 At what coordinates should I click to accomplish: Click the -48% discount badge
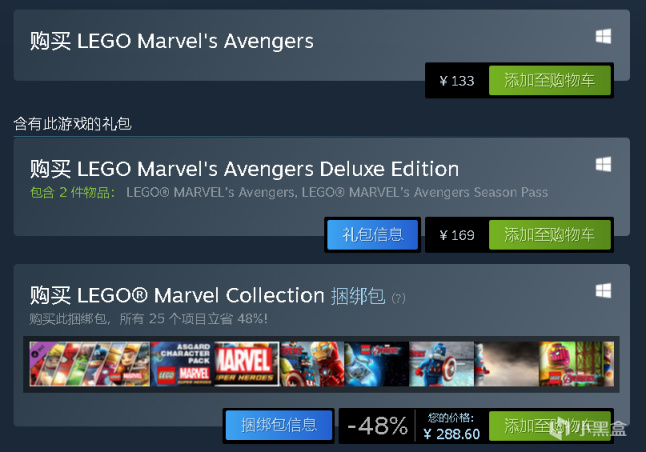tap(377, 426)
